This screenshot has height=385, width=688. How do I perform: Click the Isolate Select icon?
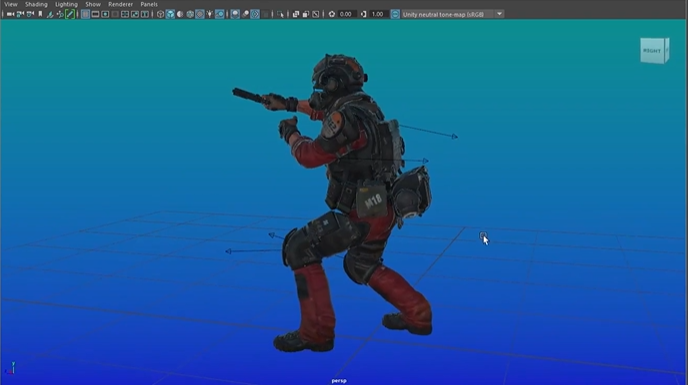pyautogui.click(x=280, y=14)
